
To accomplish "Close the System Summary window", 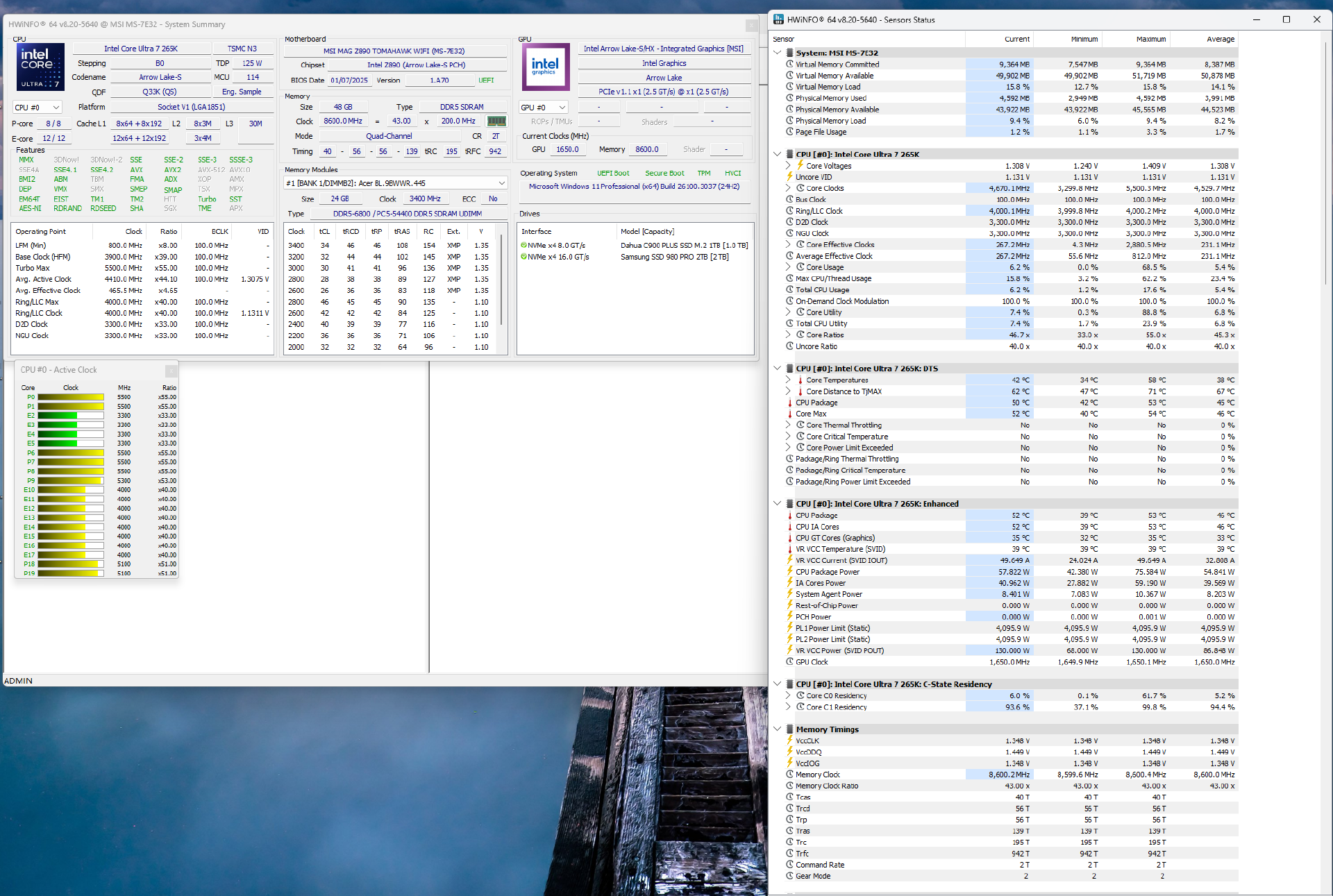I will coord(751,25).
